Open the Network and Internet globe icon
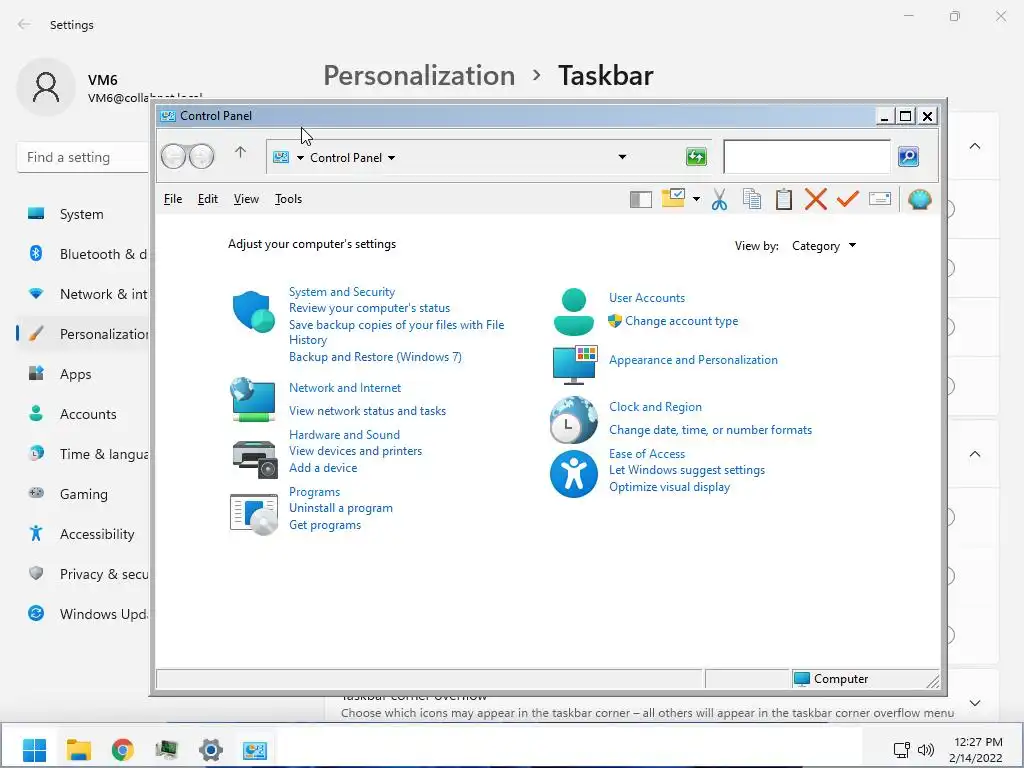This screenshot has height=768, width=1024. click(253, 400)
